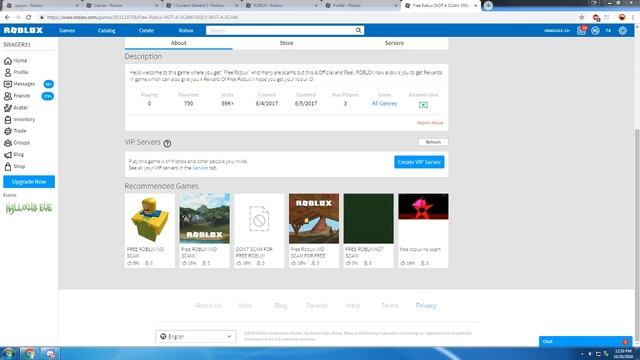Switch to the About tab
Image resolution: width=640 pixels, height=360 pixels.
point(178,43)
